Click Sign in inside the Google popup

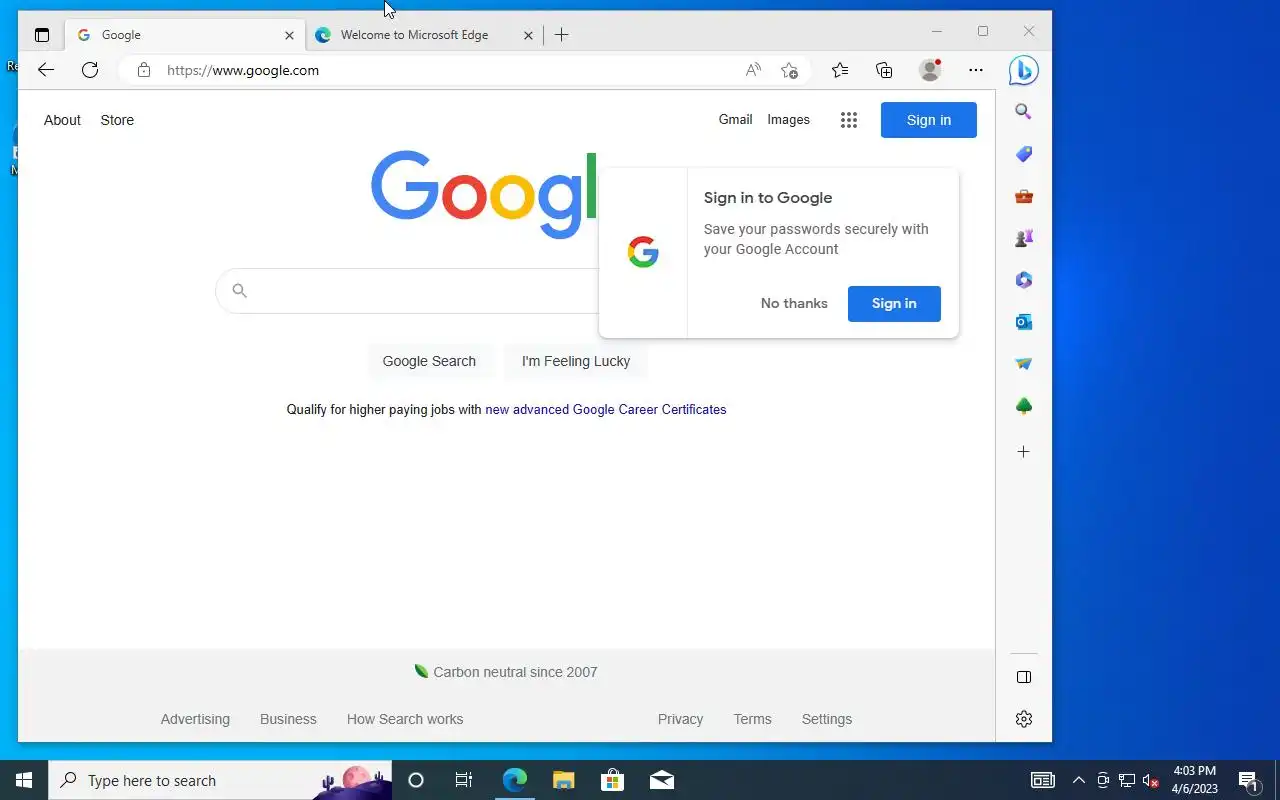(894, 304)
